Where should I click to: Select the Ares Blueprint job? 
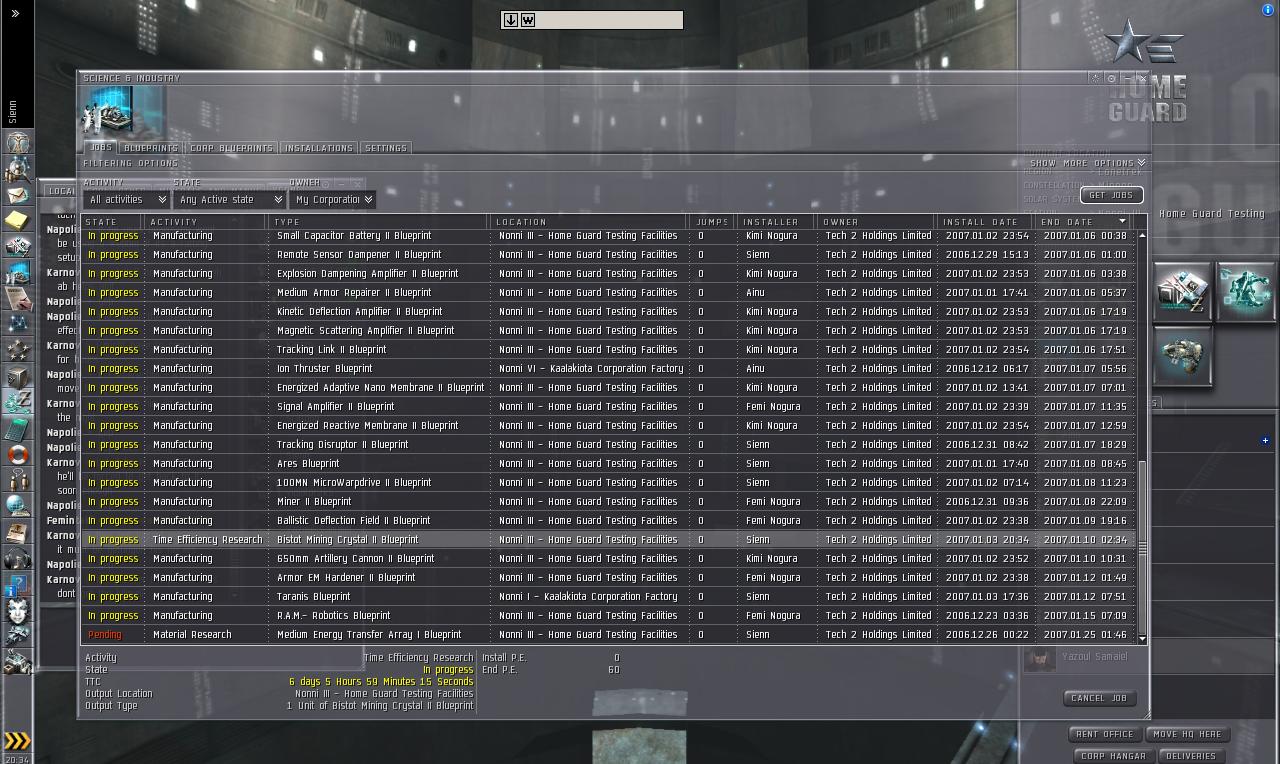click(x=609, y=464)
